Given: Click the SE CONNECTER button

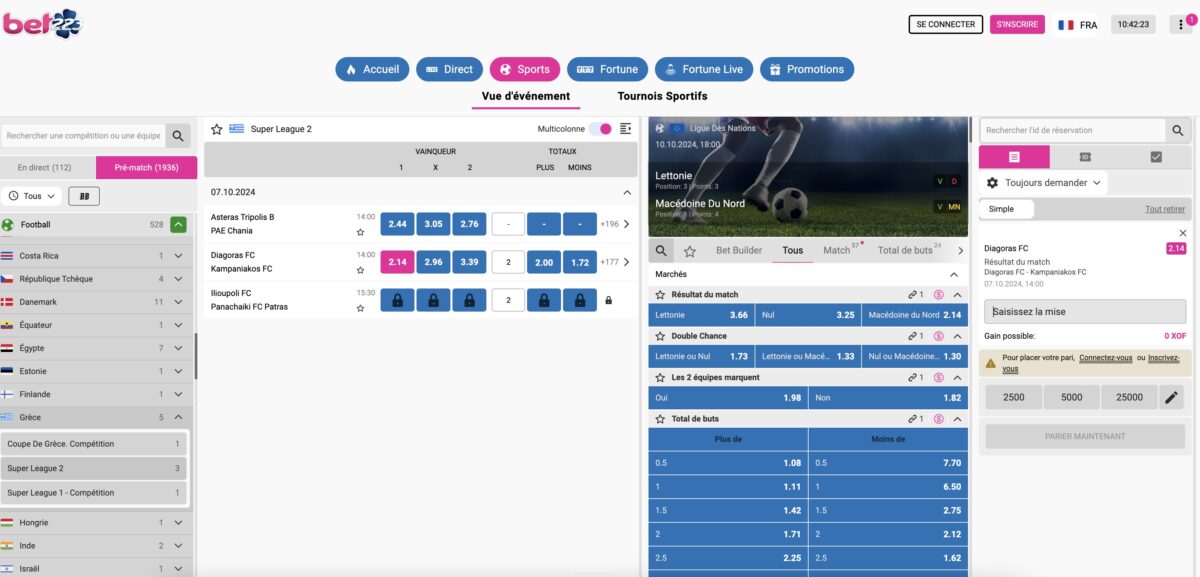Looking at the screenshot, I should (945, 24).
